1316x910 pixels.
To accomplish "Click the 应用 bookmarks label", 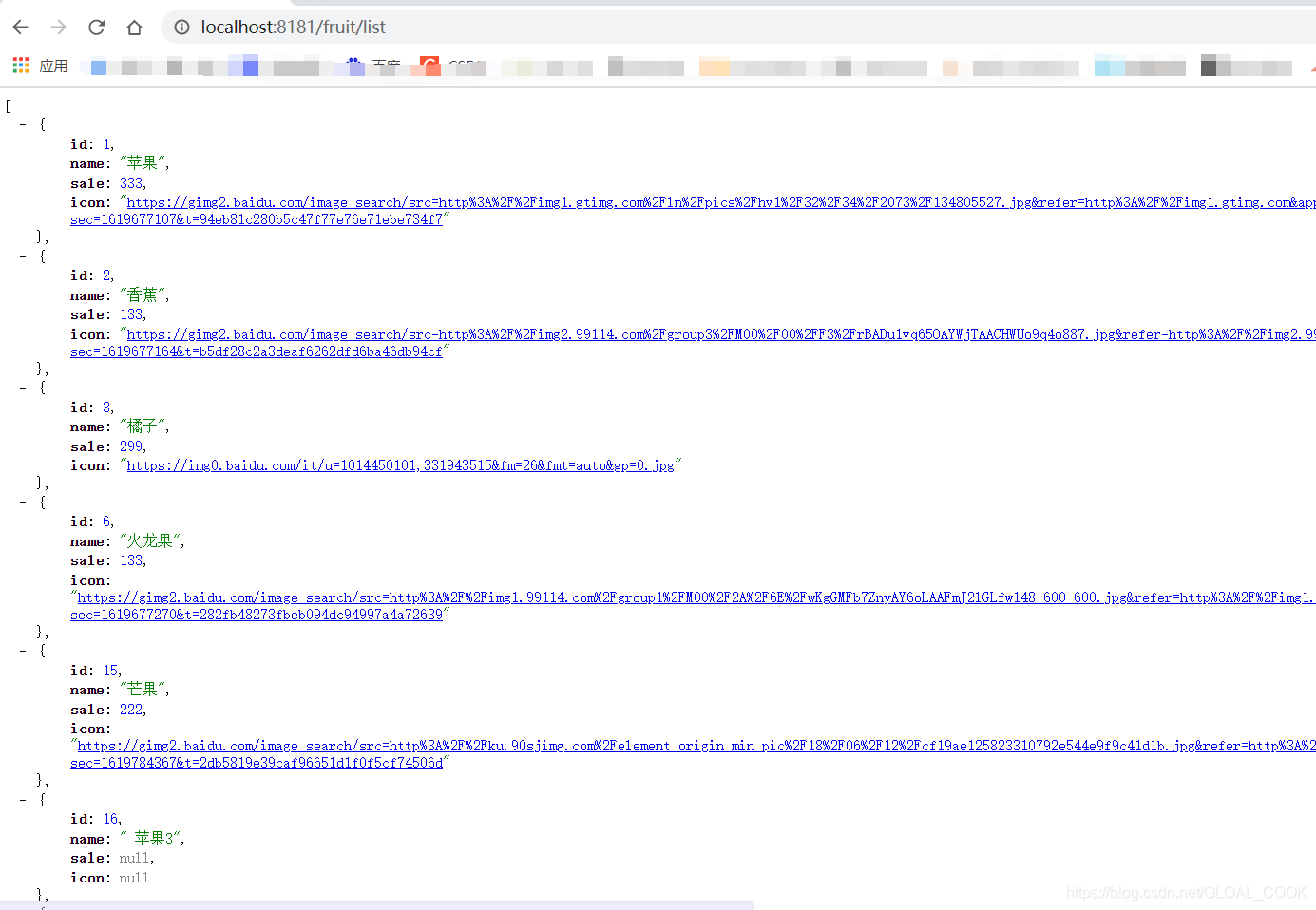I will [53, 66].
